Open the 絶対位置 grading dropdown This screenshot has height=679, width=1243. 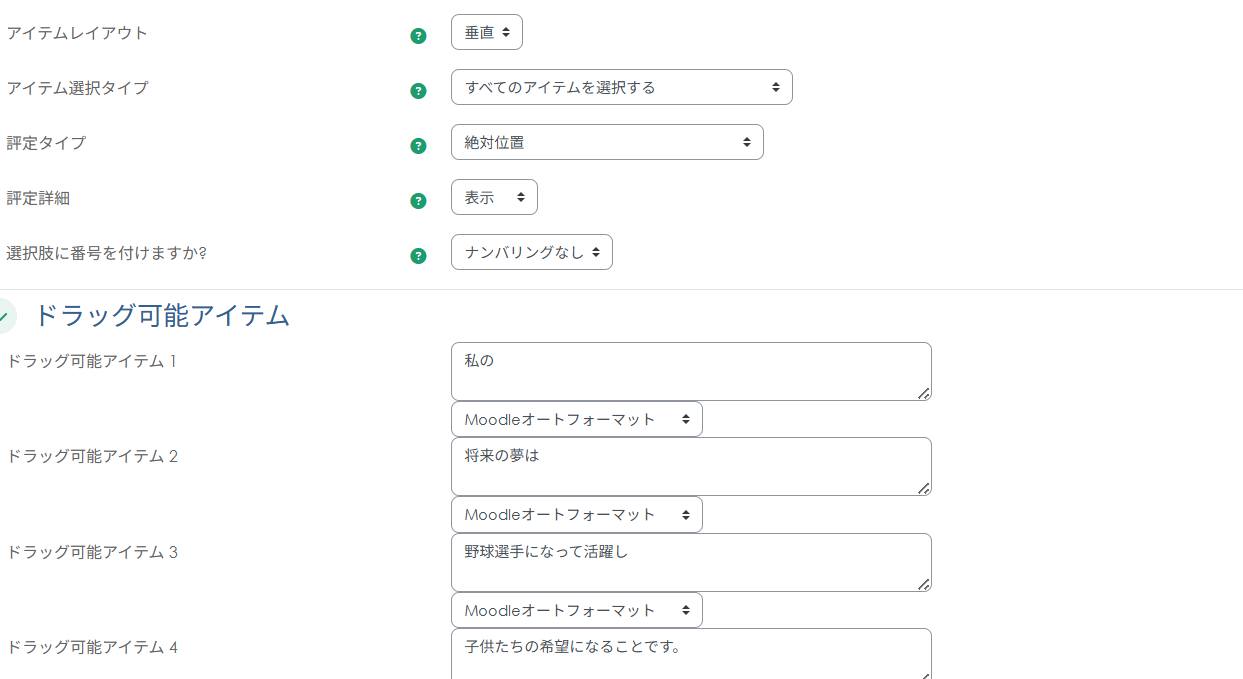[607, 142]
